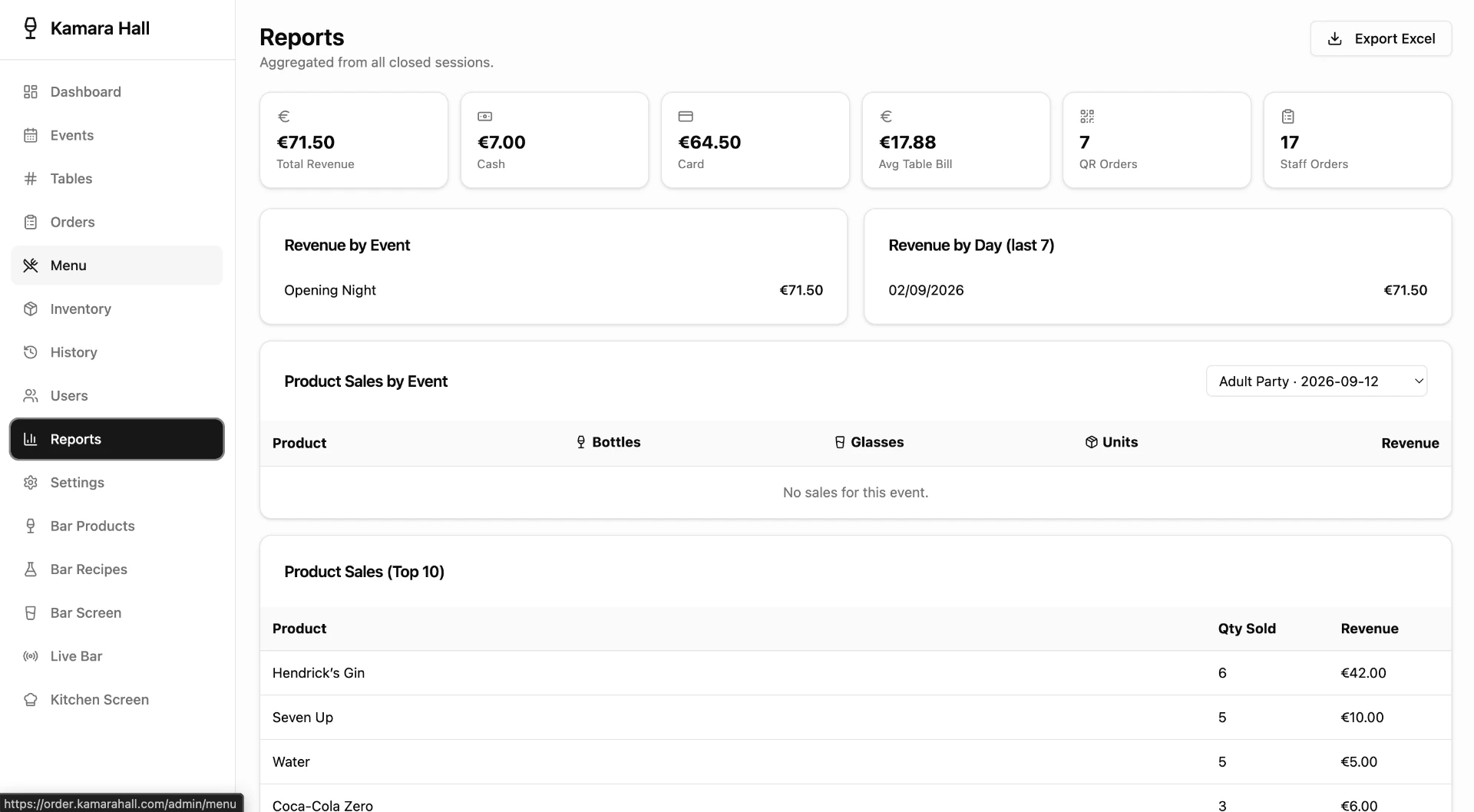Image resolution: width=1474 pixels, height=812 pixels.
Task: Open the Live Bar page
Action: click(x=117, y=656)
